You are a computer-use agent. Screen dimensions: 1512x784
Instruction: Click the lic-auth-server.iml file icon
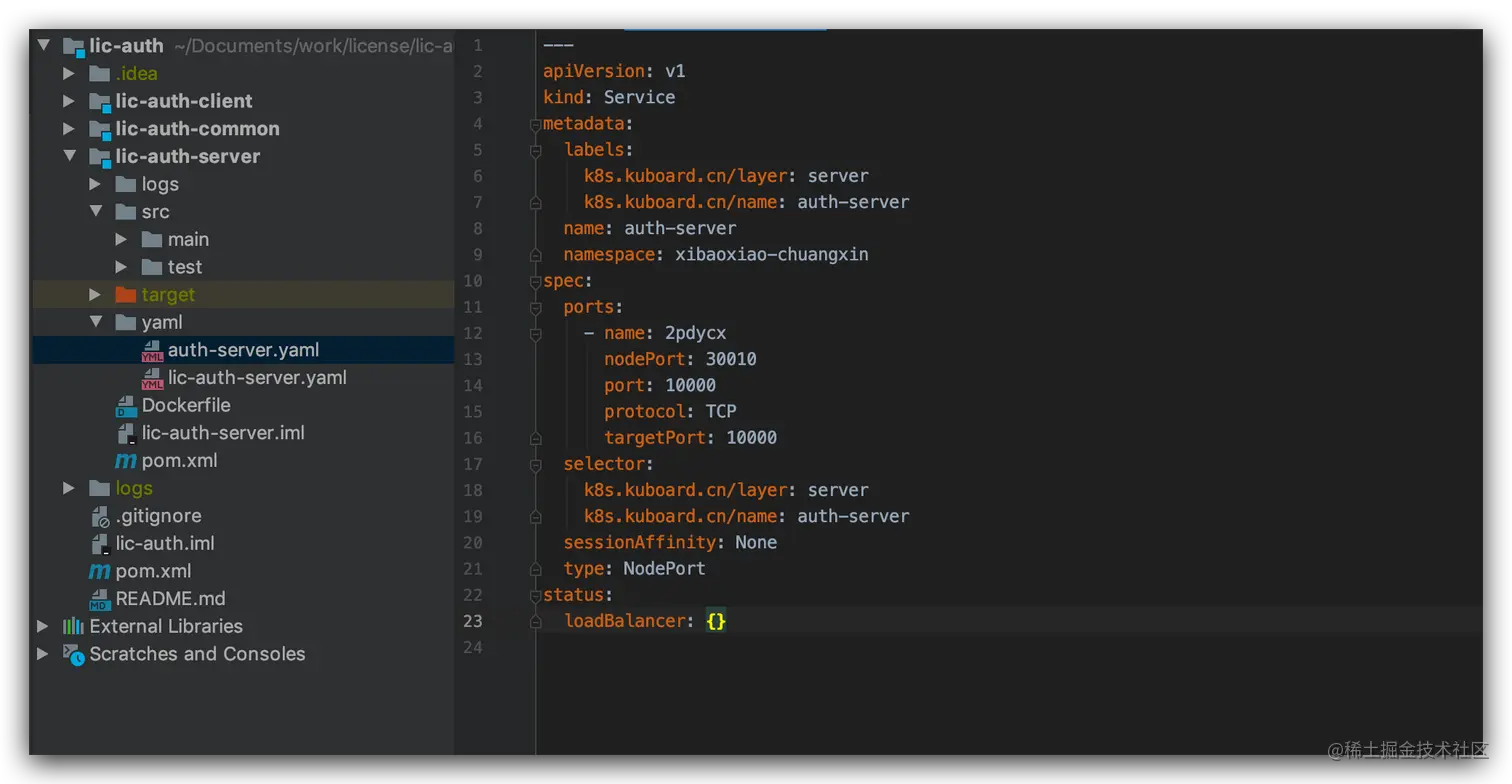click(126, 434)
